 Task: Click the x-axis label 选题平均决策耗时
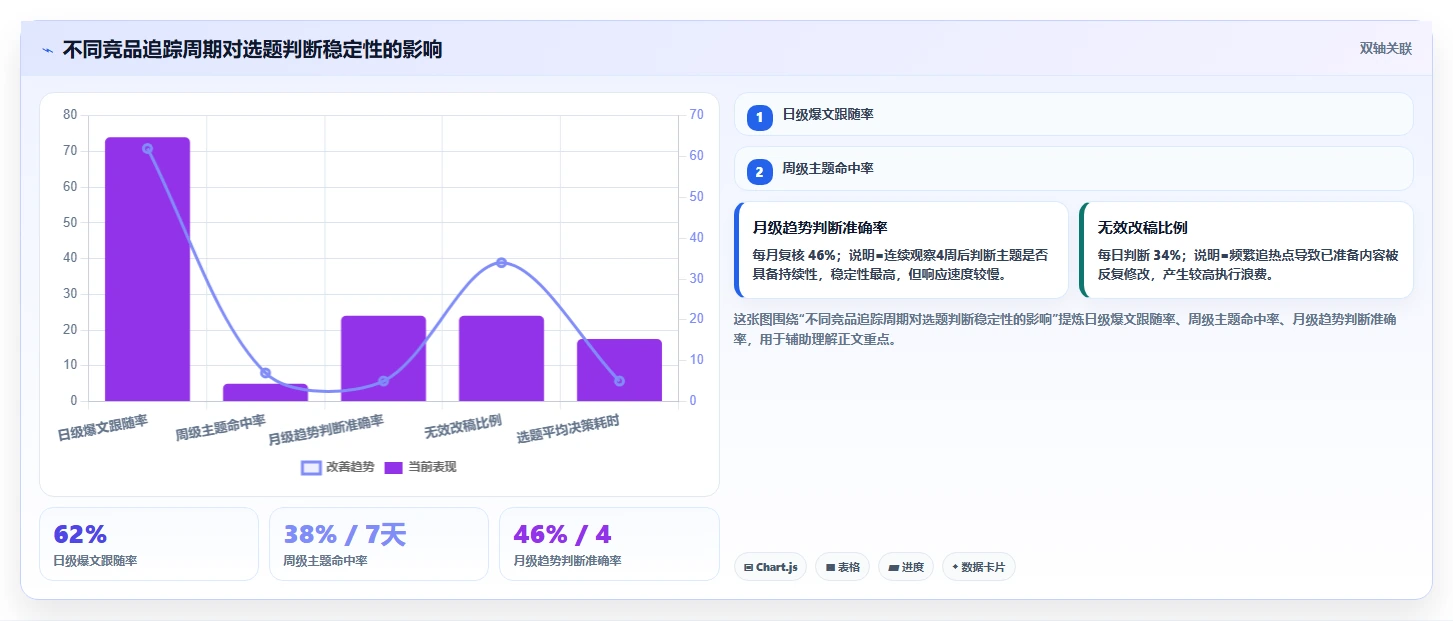pyautogui.click(x=568, y=430)
